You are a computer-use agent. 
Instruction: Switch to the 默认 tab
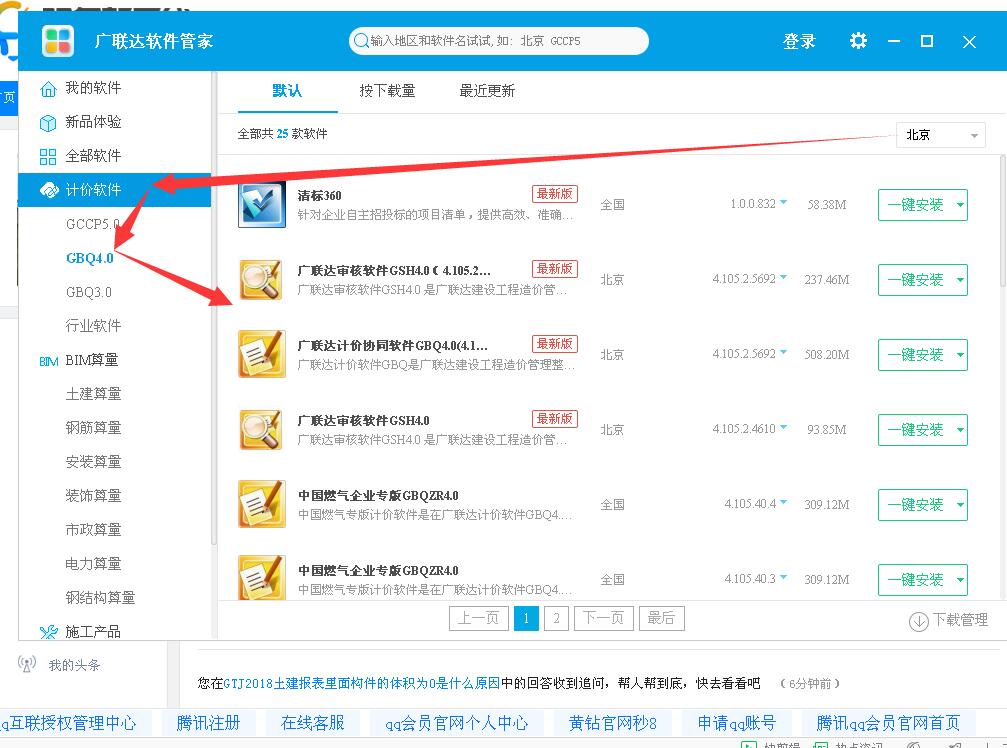coord(287,91)
